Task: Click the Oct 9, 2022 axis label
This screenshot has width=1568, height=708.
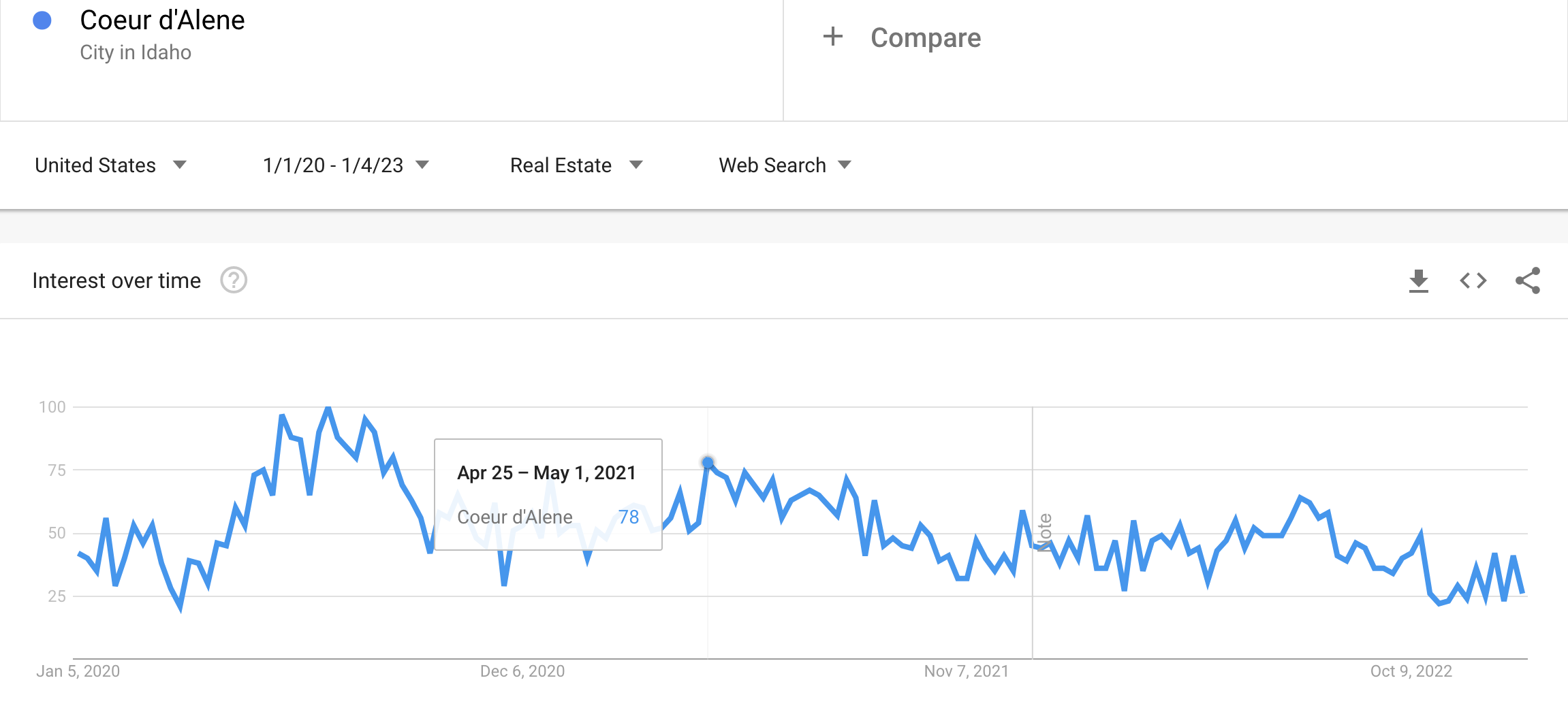Action: coord(1411,671)
